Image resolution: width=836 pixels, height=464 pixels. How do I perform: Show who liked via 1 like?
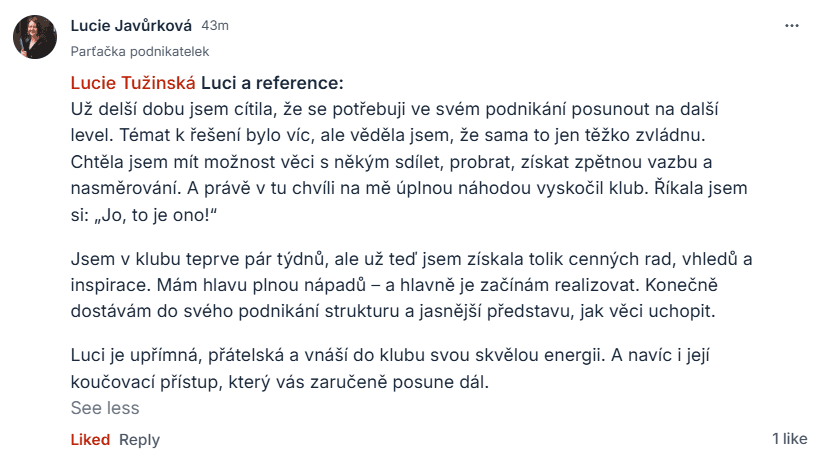tap(789, 439)
